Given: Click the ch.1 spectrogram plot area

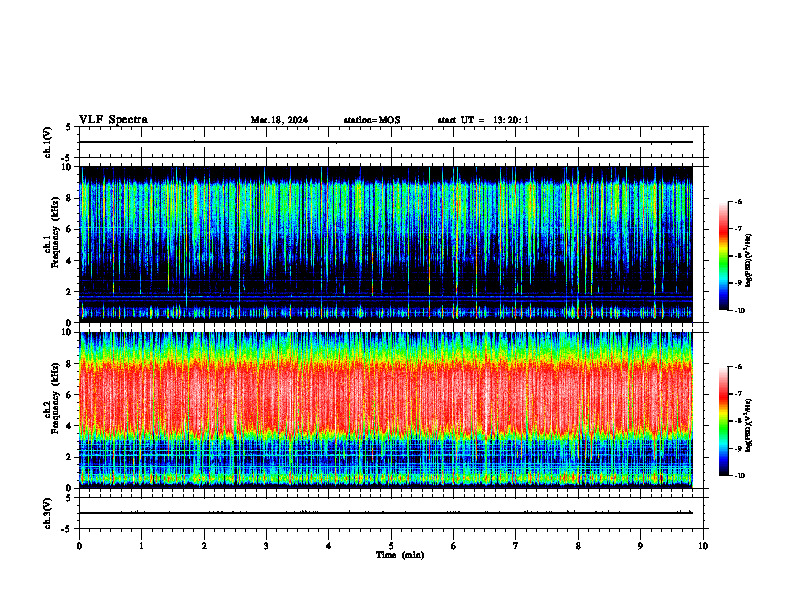Looking at the screenshot, I should [386, 244].
